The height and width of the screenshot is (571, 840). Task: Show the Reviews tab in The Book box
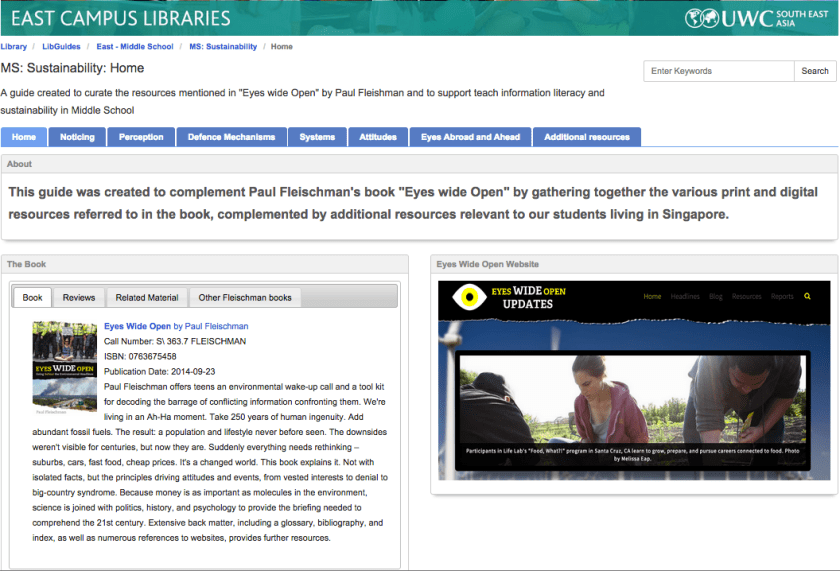pos(79,297)
